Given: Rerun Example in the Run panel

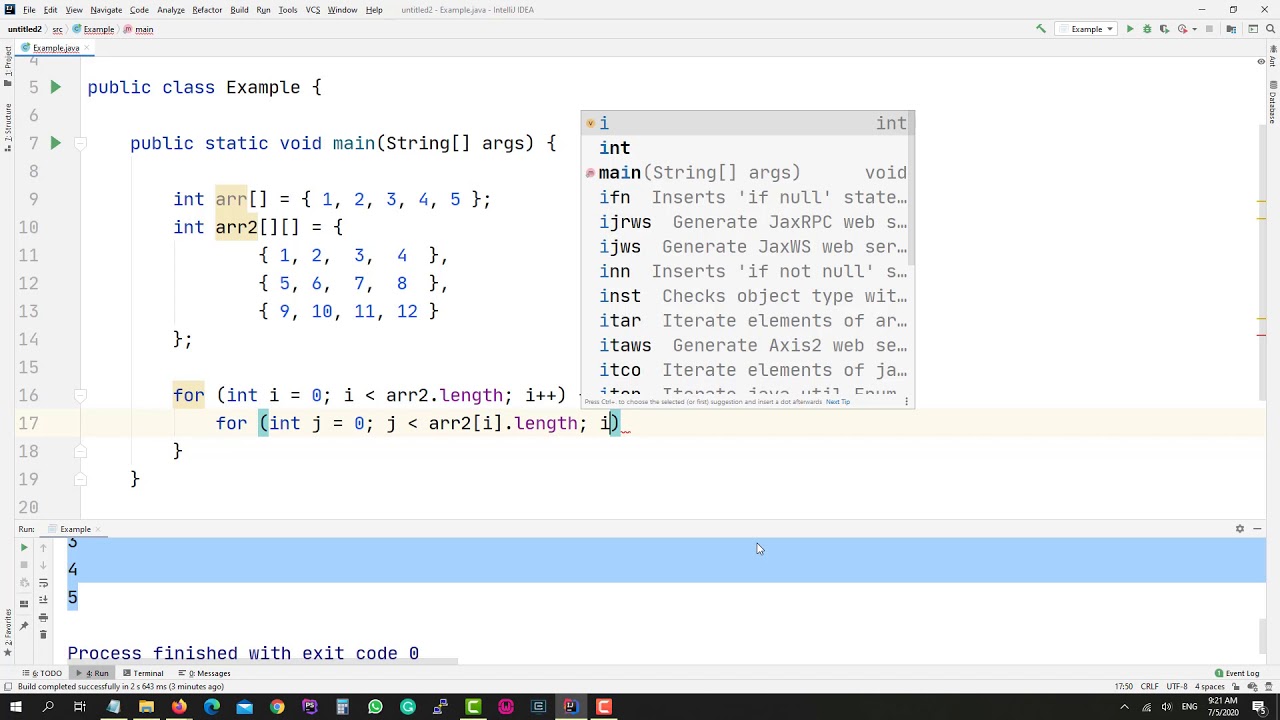Looking at the screenshot, I should (24, 548).
